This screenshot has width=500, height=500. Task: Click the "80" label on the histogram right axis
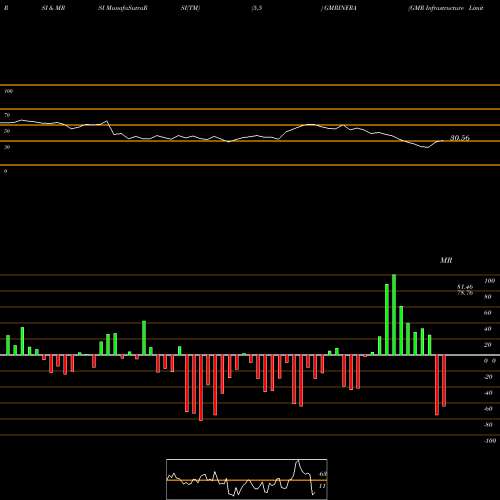tap(488, 297)
